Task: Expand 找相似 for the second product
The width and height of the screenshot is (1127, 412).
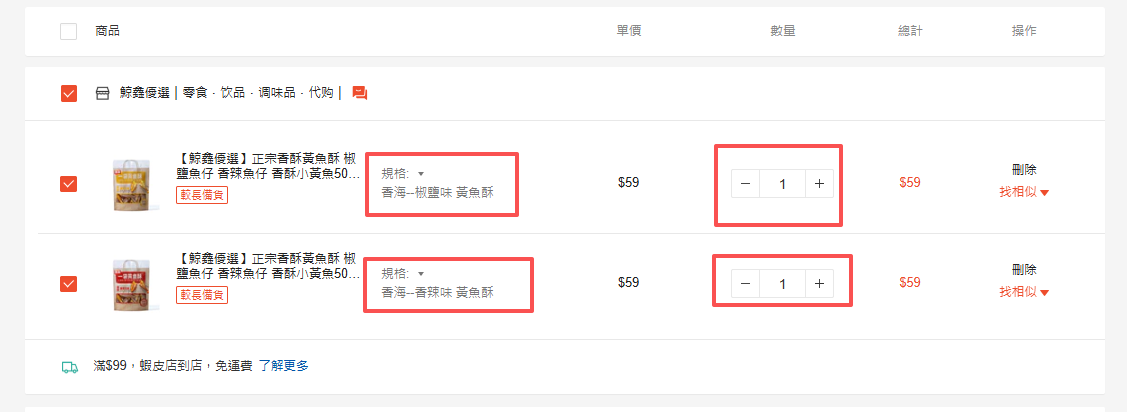Action: [x=1024, y=292]
